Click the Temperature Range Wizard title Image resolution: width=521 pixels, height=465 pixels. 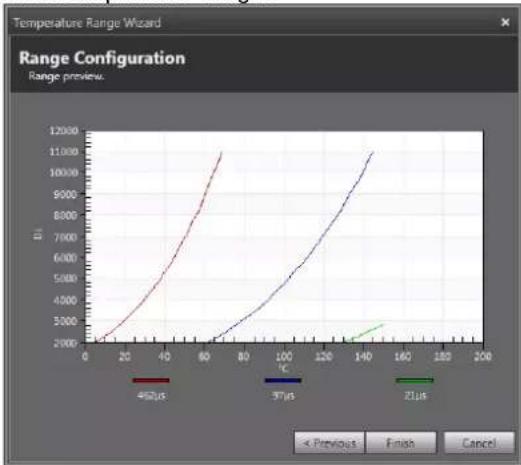coord(87,23)
